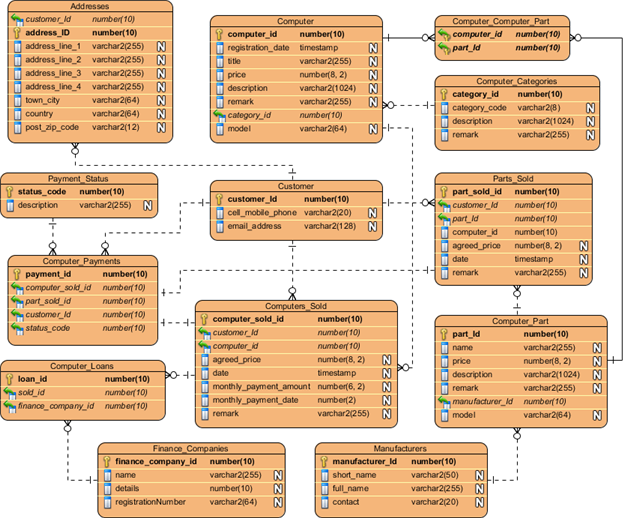Image resolution: width=624 pixels, height=518 pixels.
Task: Click the manufacturer_id foreign key icon in Computer_Part
Action: (x=444, y=402)
